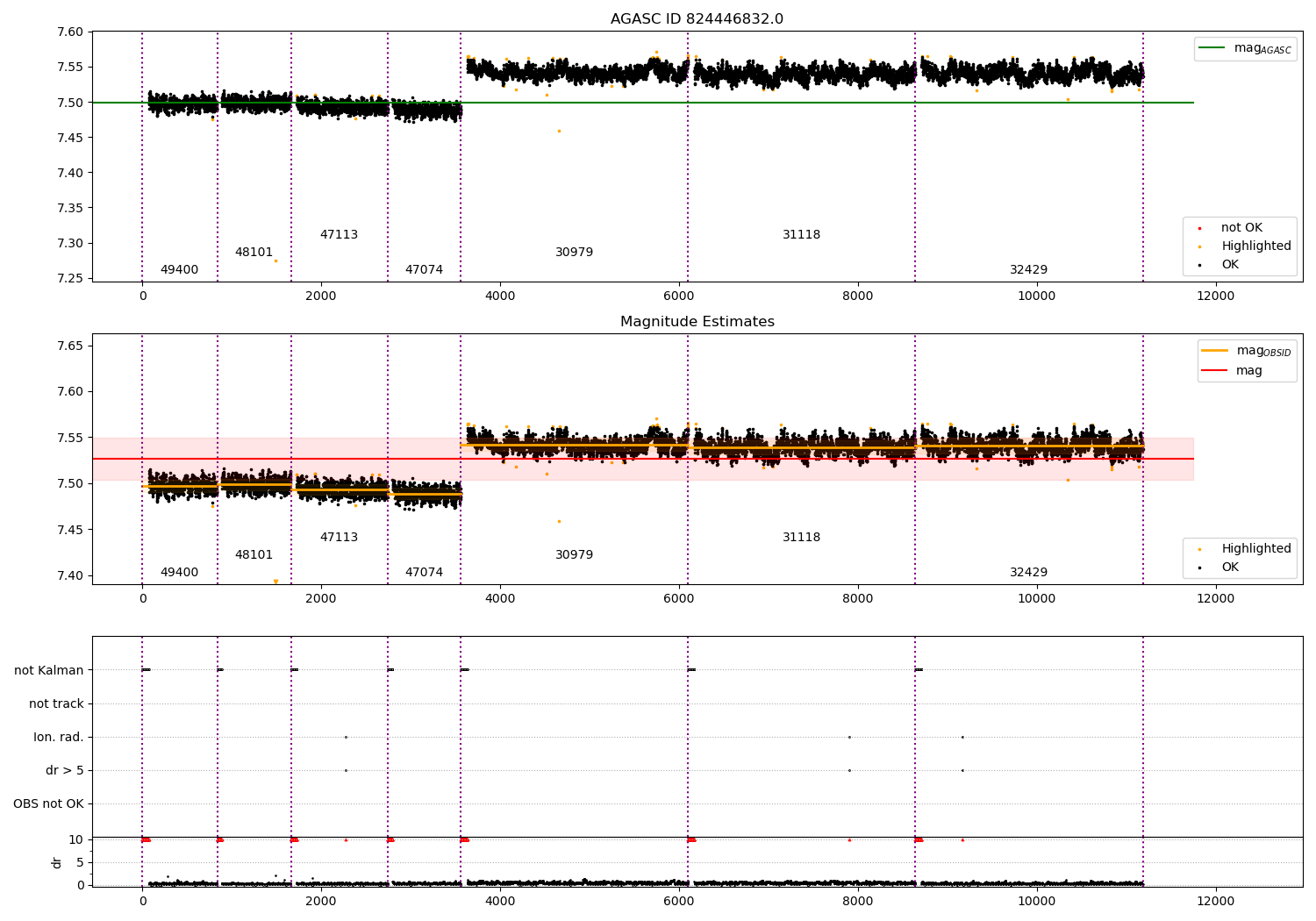Click the AGASC ID 824446832.0 plot title
The height and width of the screenshot is (921, 1316).
click(697, 19)
